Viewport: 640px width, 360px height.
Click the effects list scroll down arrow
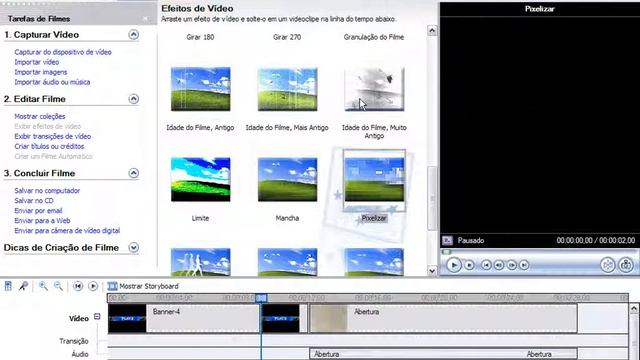(x=432, y=270)
